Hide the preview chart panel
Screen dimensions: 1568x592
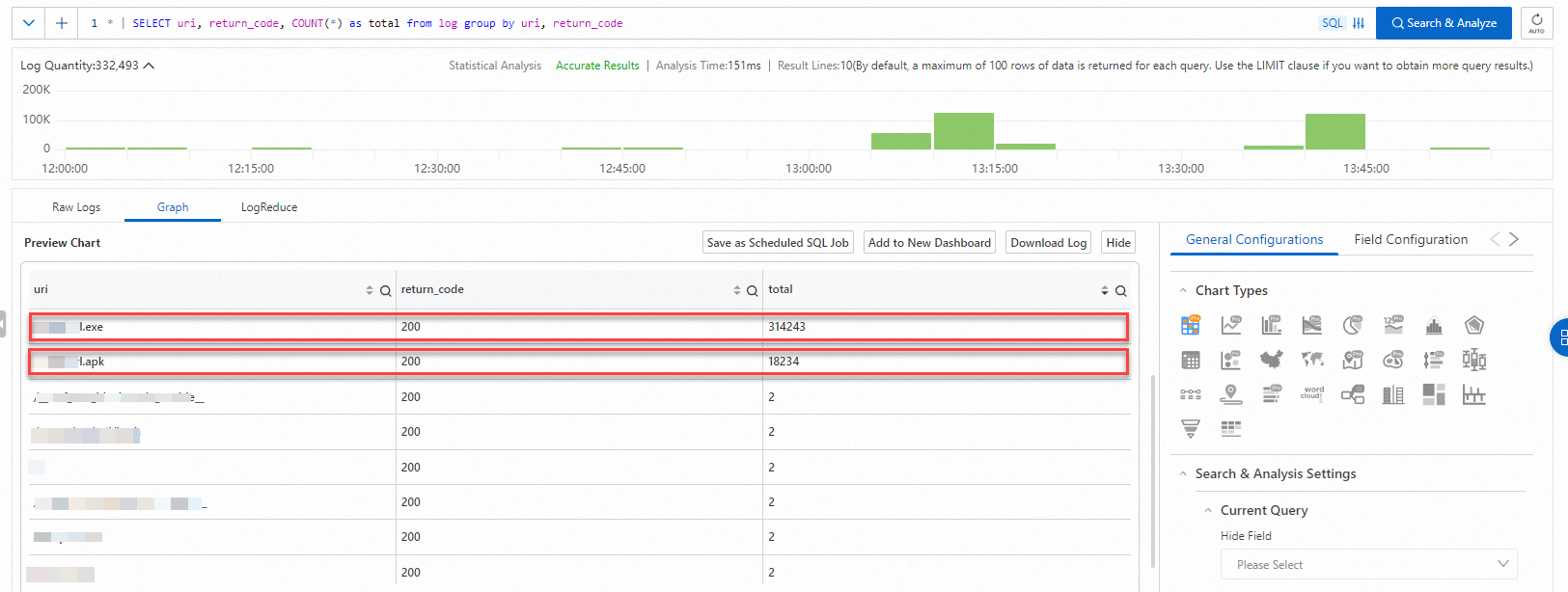(x=1118, y=243)
